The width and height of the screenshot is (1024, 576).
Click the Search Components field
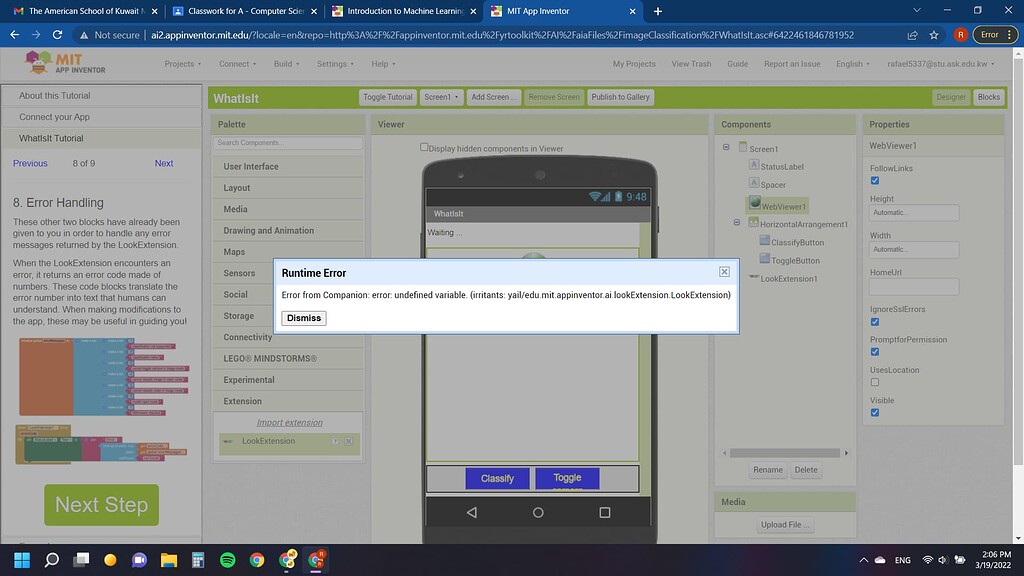point(288,142)
